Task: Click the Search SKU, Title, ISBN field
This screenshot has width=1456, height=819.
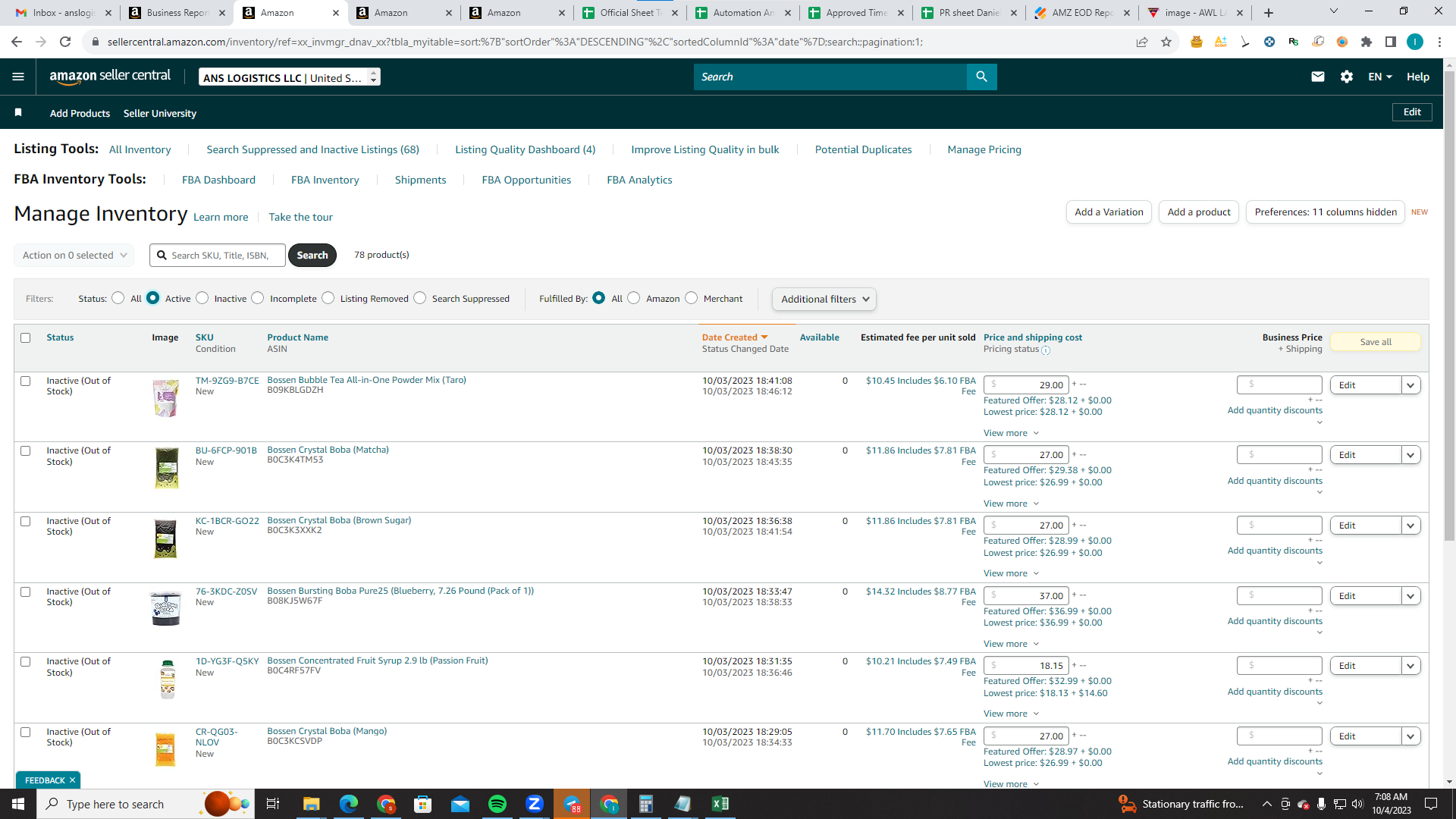Action: [x=218, y=256]
